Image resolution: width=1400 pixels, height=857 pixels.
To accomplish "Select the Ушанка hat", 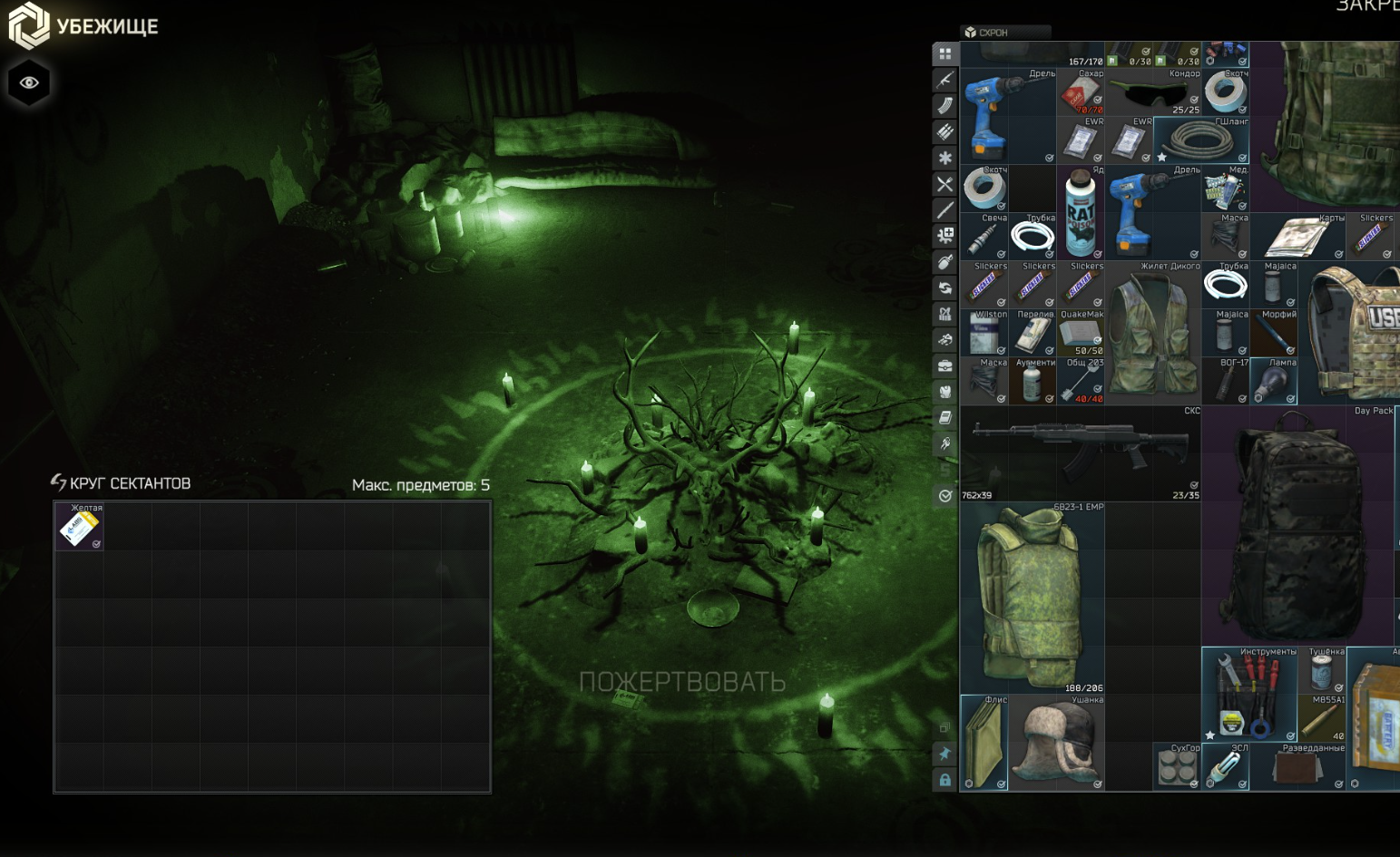I will 1057,742.
